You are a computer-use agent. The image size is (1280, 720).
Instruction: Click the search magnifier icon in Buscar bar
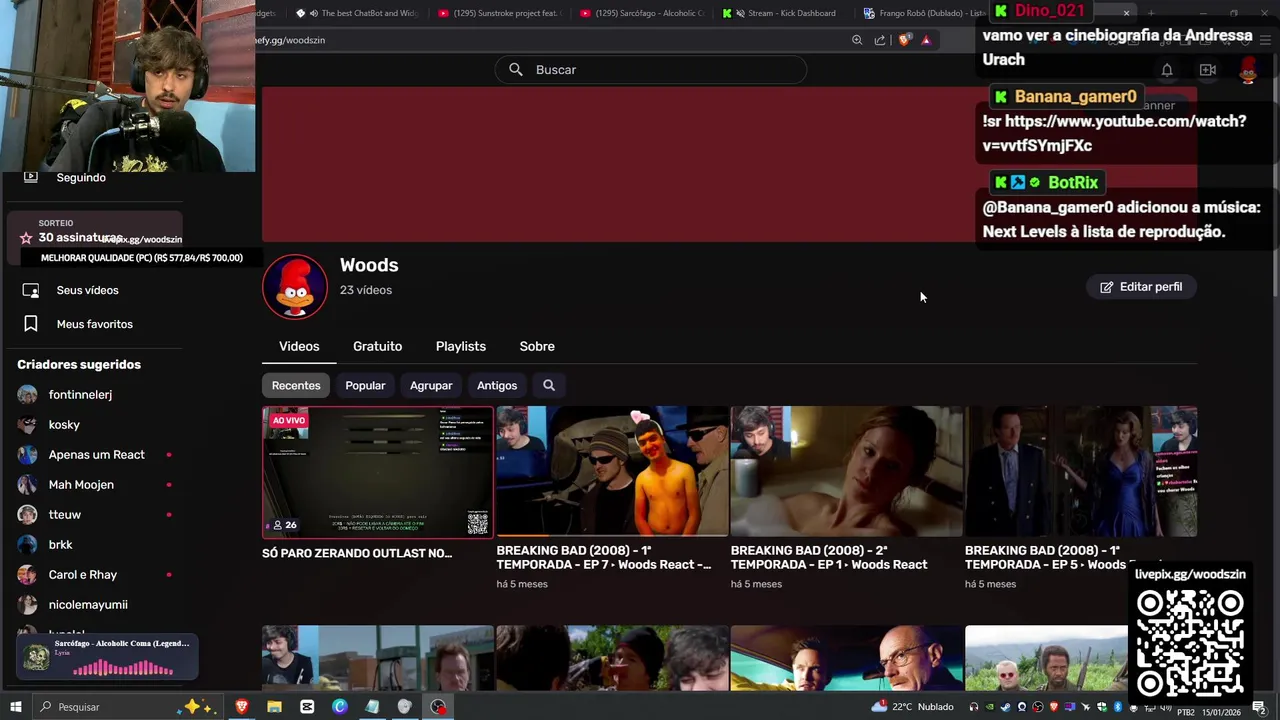click(516, 69)
